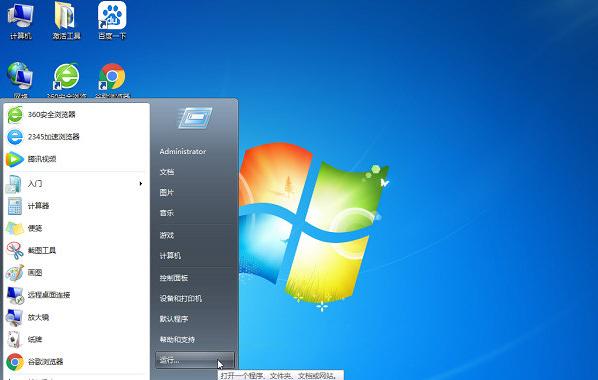Open the 百度一下 desktop shortcut
This screenshot has width=598, height=380.
[112, 20]
